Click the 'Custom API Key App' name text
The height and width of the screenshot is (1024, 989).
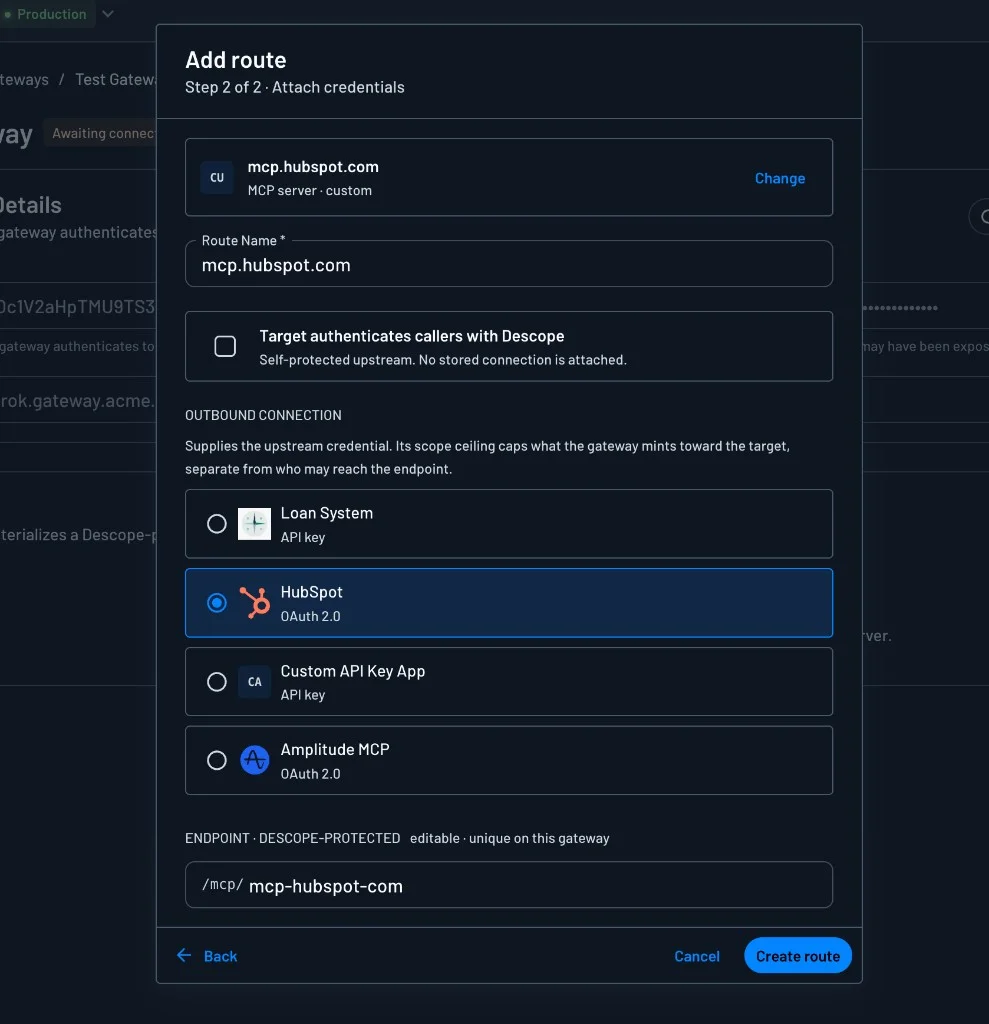tap(353, 671)
